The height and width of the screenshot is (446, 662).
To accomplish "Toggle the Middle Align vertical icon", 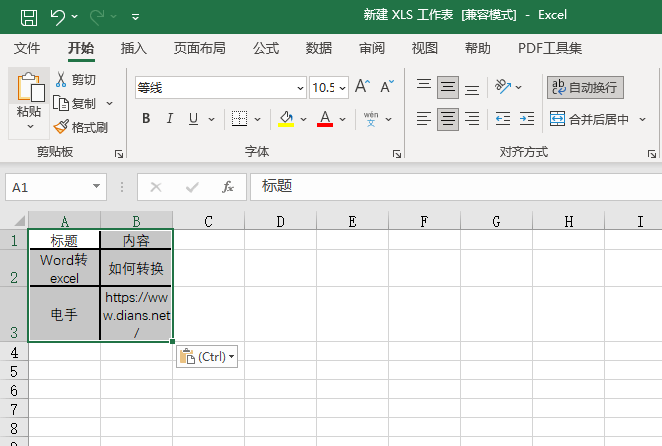I will click(x=448, y=87).
